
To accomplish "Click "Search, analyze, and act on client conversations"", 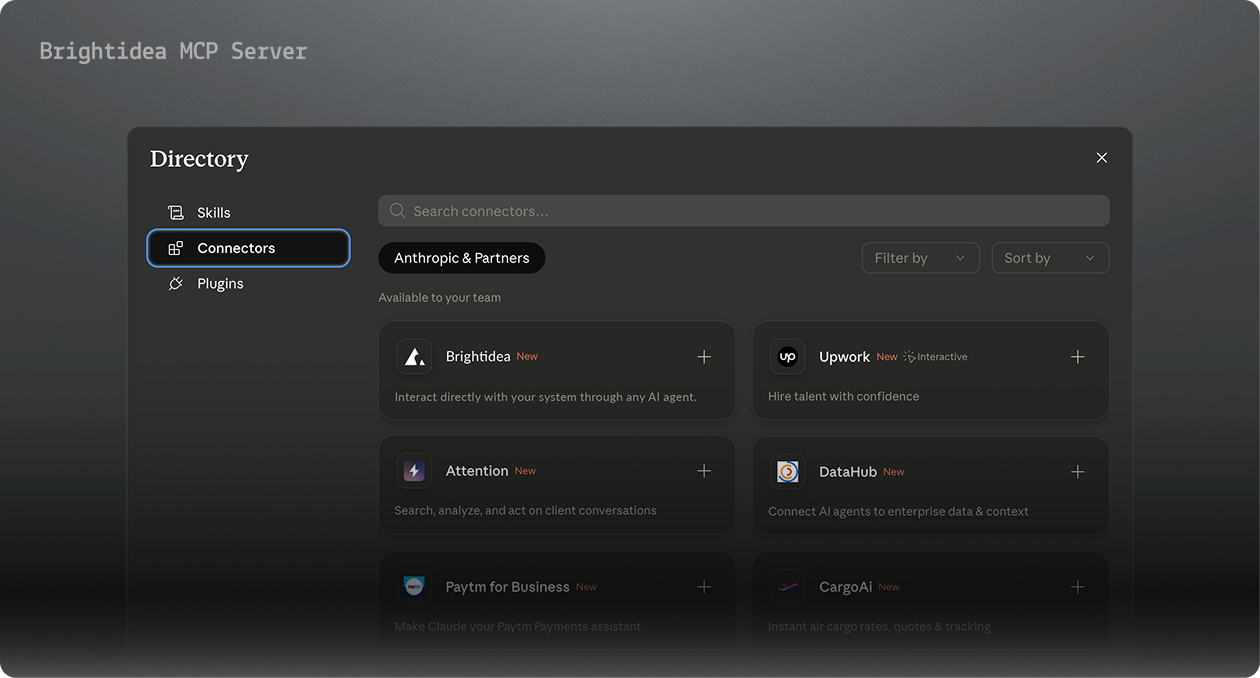I will [x=525, y=510].
